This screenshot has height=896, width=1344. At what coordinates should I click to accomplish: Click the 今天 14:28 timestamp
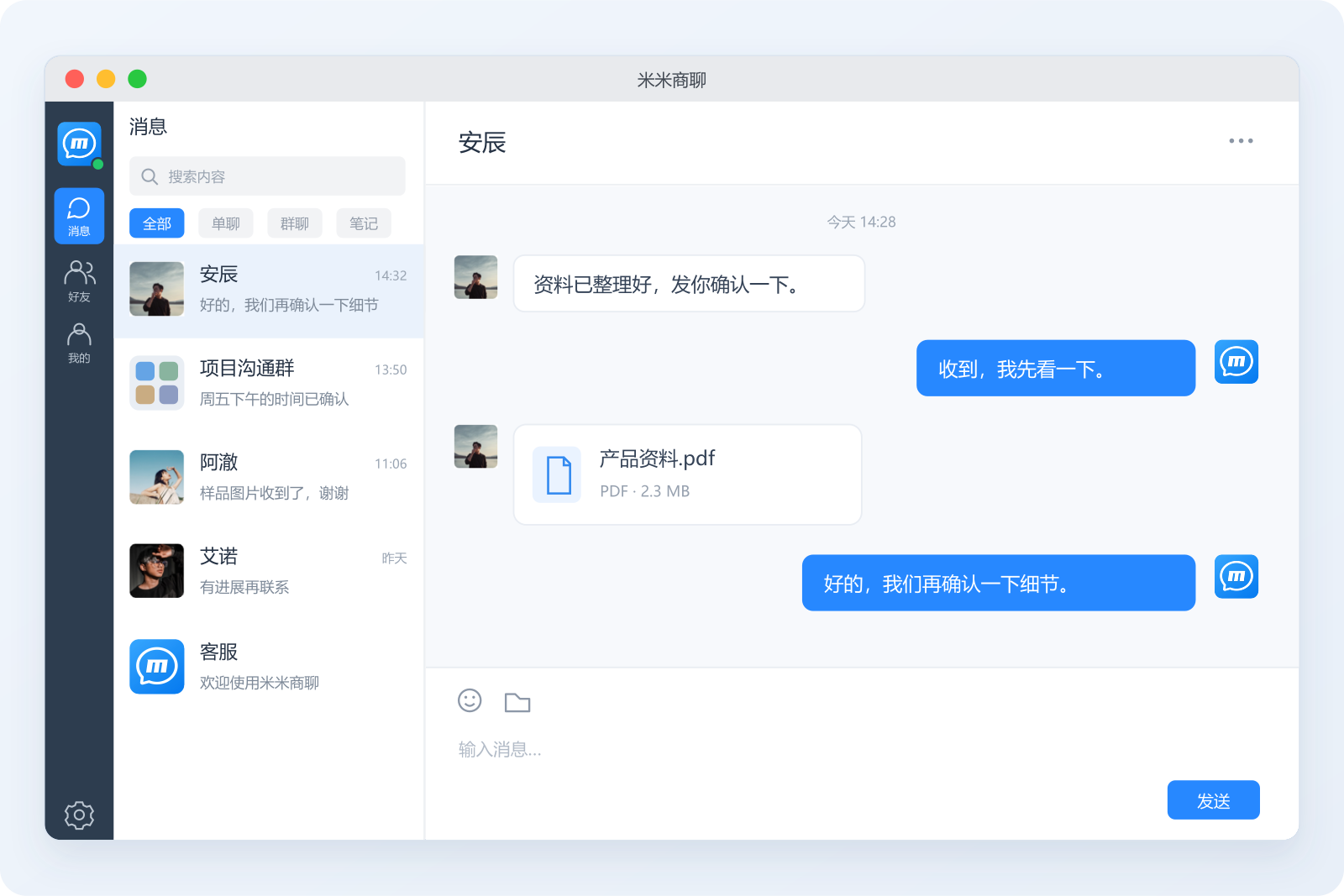click(x=861, y=222)
